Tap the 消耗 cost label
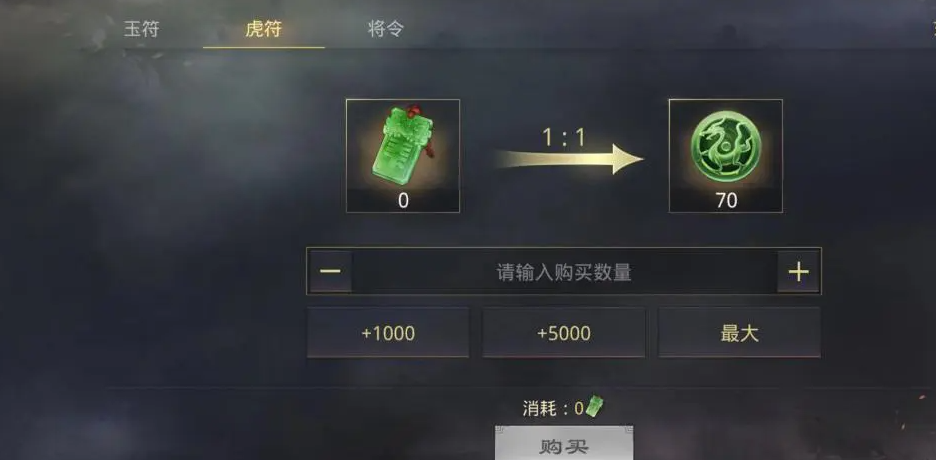The image size is (936, 460). [x=539, y=409]
